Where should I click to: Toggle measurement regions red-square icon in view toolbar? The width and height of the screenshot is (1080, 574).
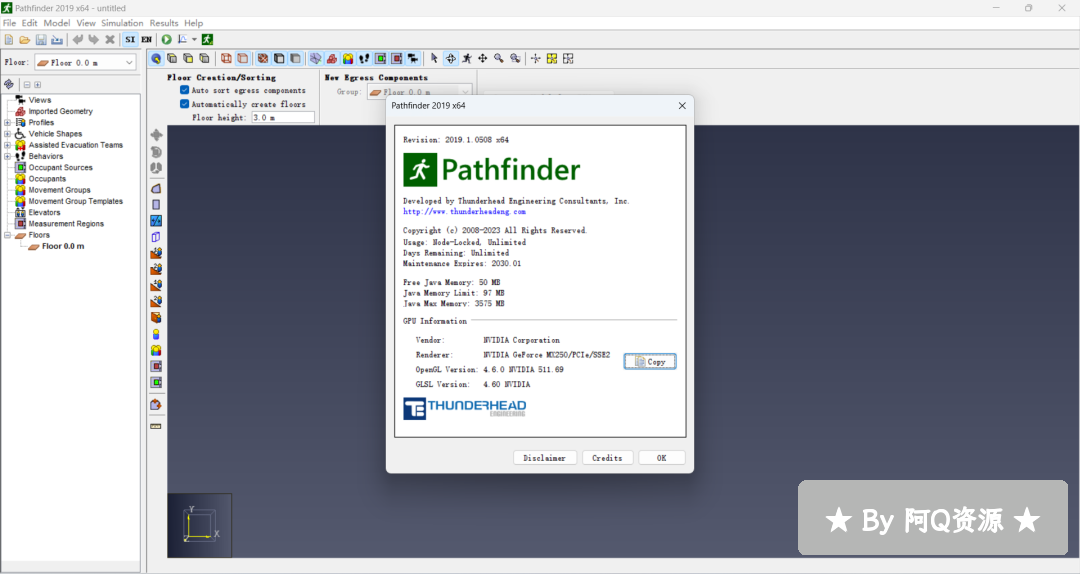(396, 59)
